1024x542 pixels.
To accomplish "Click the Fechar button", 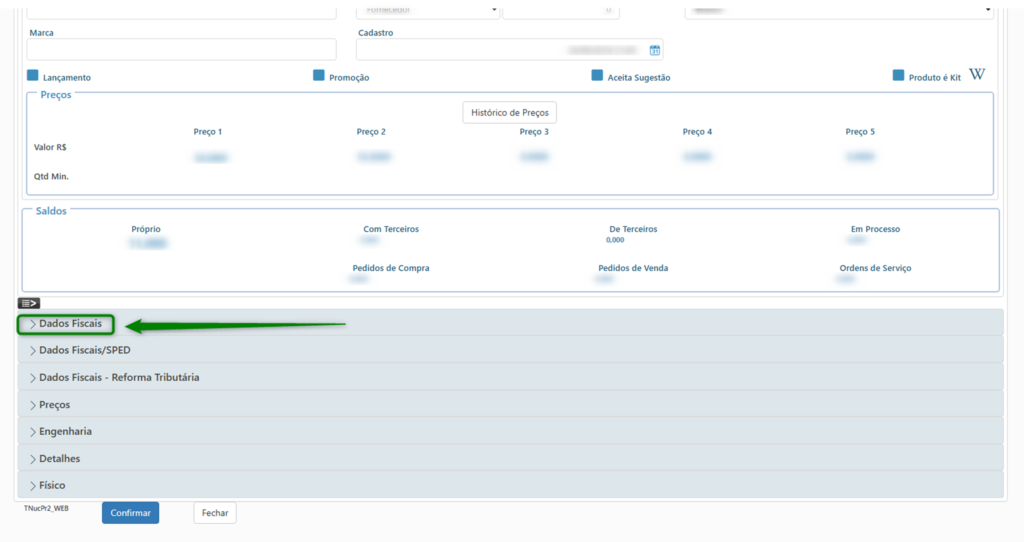I will pyautogui.click(x=215, y=513).
